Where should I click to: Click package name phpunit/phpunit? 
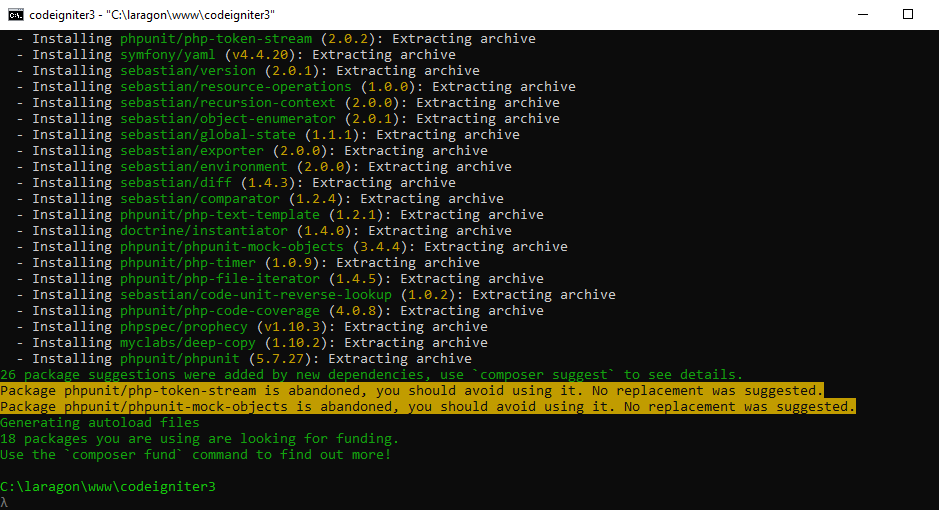180,359
